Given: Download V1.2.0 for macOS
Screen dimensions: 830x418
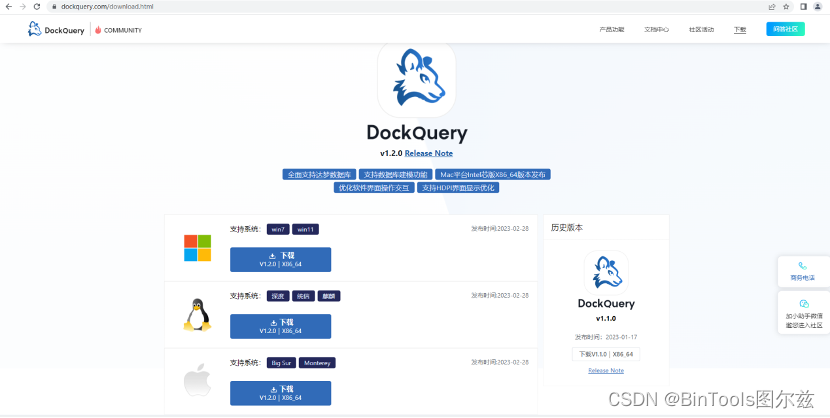Looking at the screenshot, I should [281, 393].
